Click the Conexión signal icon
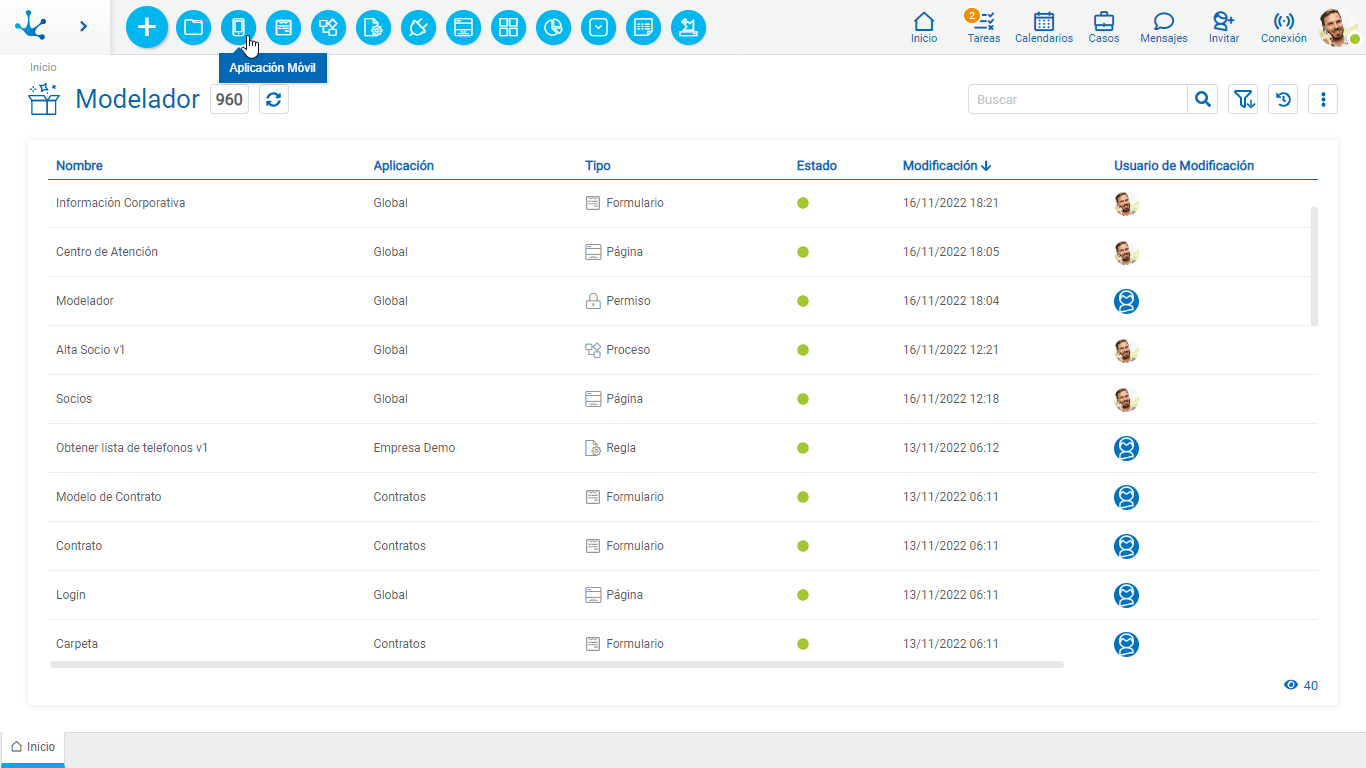The height and width of the screenshot is (768, 1366). 1284,27
